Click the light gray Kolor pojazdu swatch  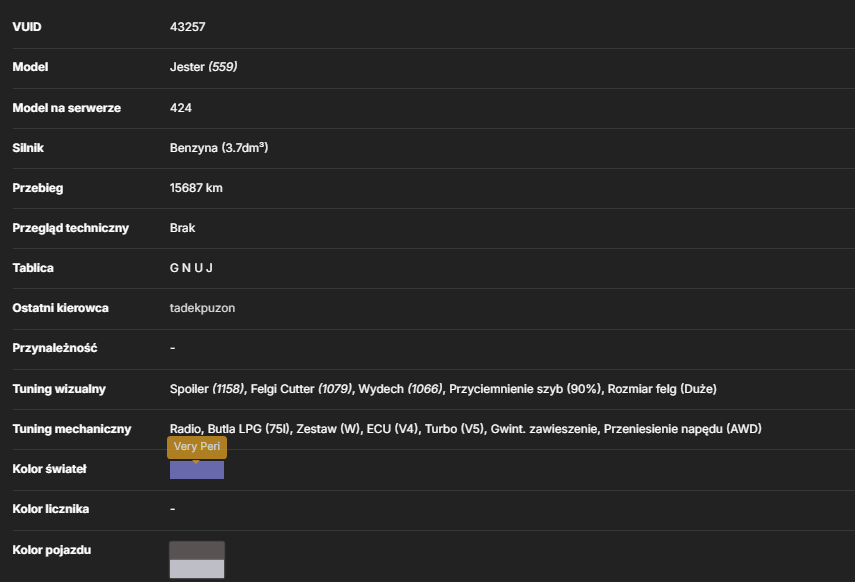pos(197,568)
